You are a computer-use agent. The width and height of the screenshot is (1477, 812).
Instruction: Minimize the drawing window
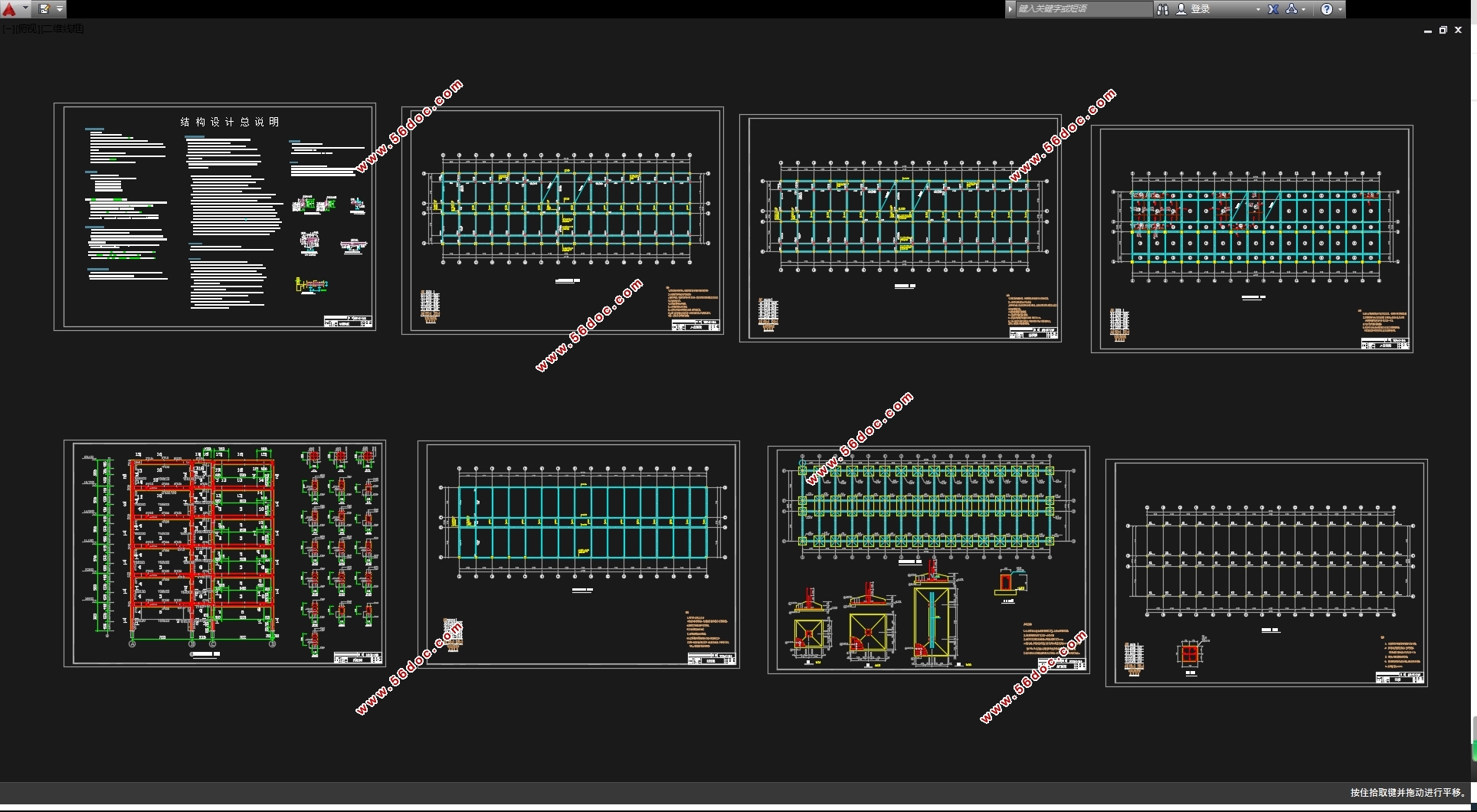1428,31
